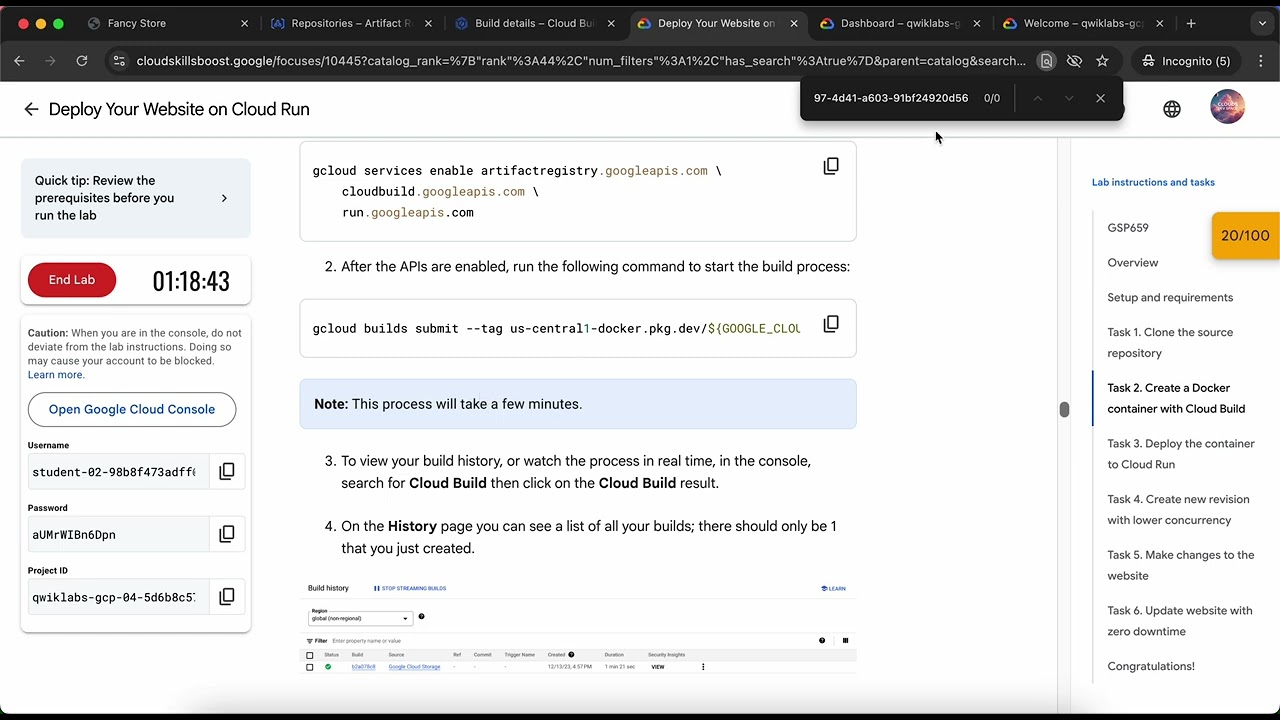This screenshot has height=720, width=1280.
Task: Click the 20/100 score badge
Action: [1245, 236]
